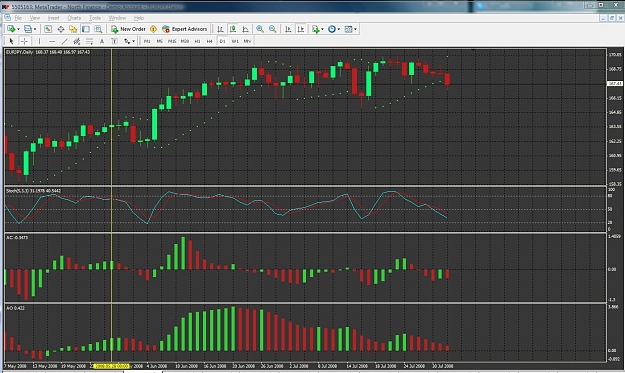This screenshot has height=373, width=625.
Task: Switch chart to line chart
Action: point(246,29)
